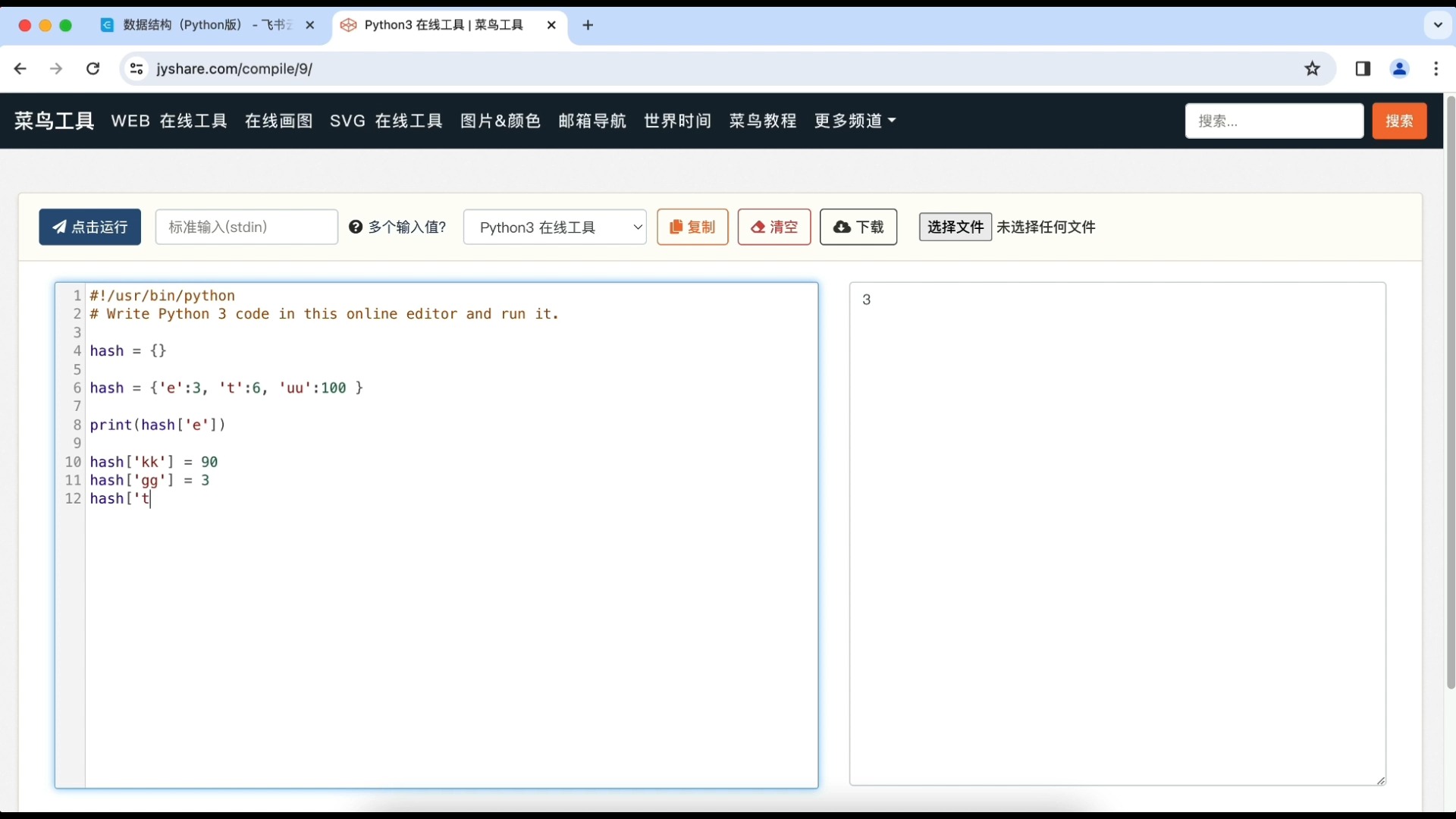This screenshot has height=819, width=1456.
Task: Reload the current page
Action: 93,69
